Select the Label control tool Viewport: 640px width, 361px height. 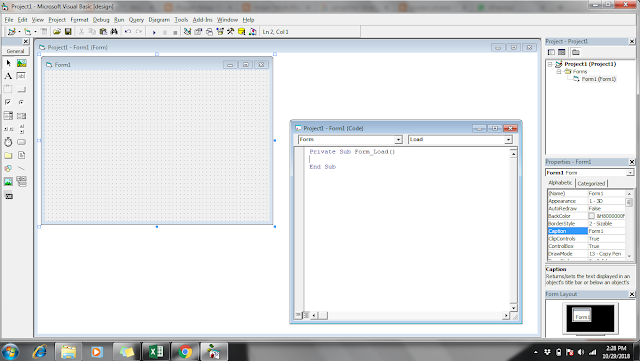click(x=9, y=76)
